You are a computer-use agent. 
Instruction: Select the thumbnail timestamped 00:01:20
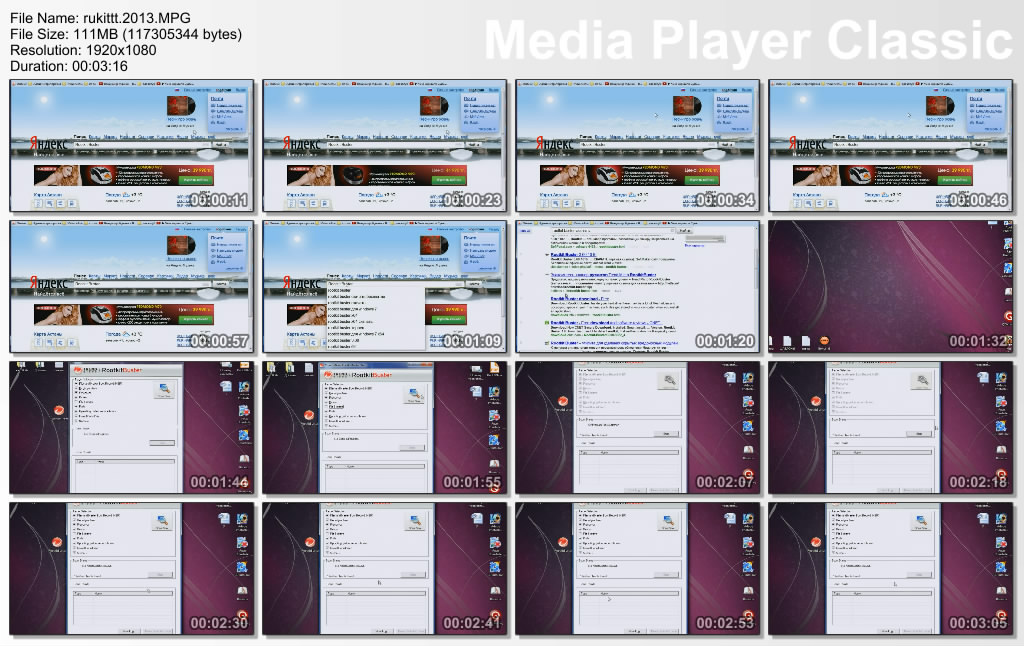click(x=637, y=287)
